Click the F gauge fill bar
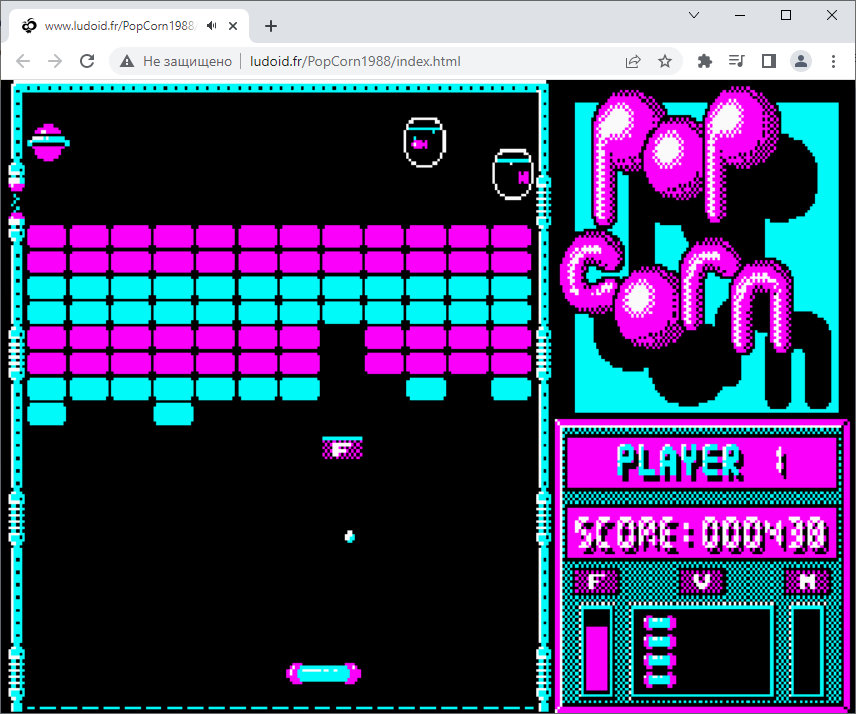This screenshot has height=714, width=856. (597, 658)
